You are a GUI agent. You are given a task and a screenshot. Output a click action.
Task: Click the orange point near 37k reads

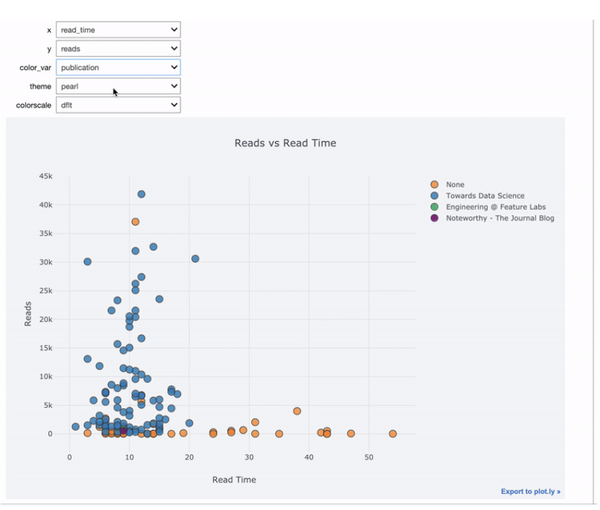[135, 222]
